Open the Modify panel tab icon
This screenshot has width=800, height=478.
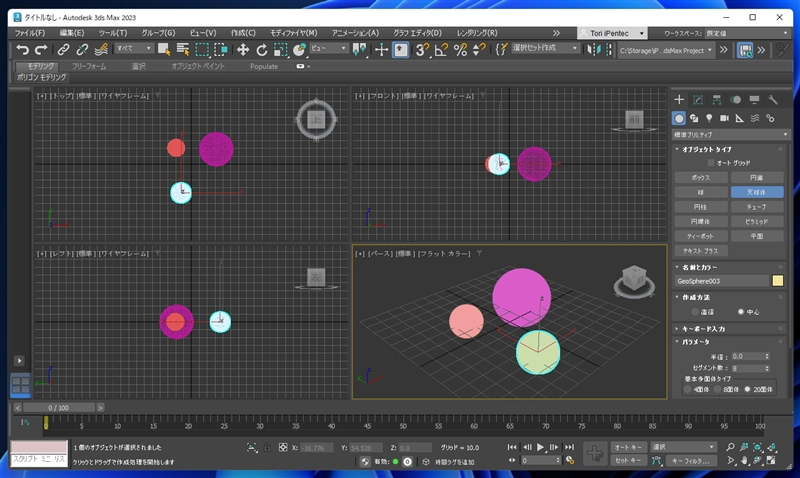[x=697, y=99]
